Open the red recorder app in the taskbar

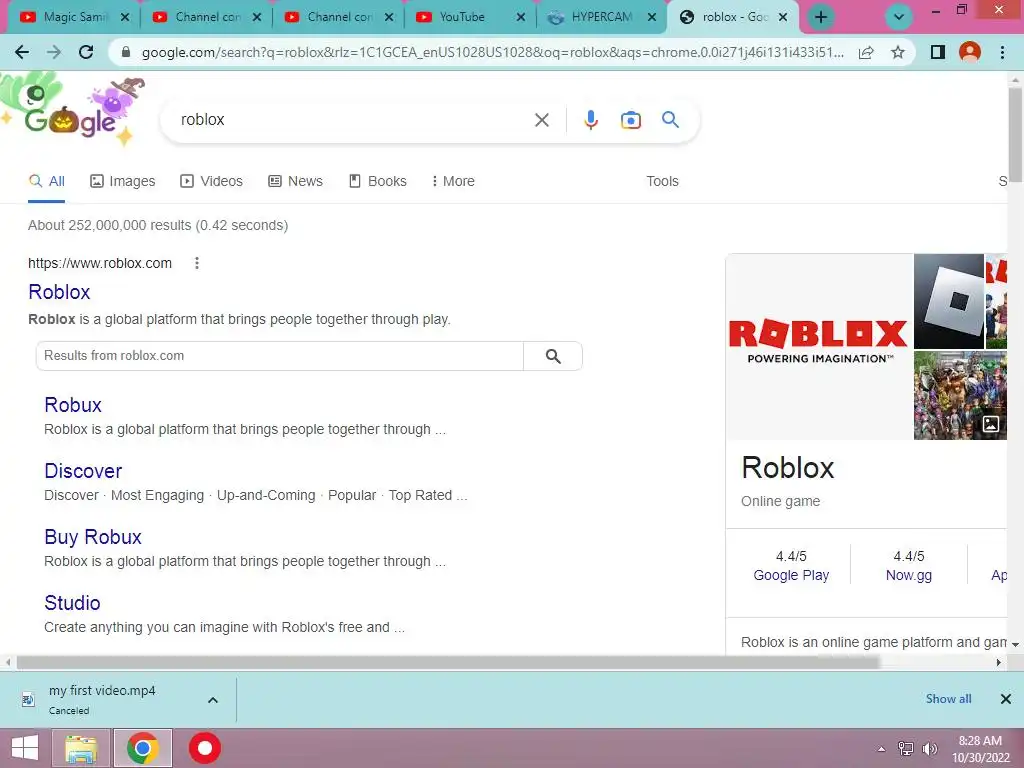[205, 748]
